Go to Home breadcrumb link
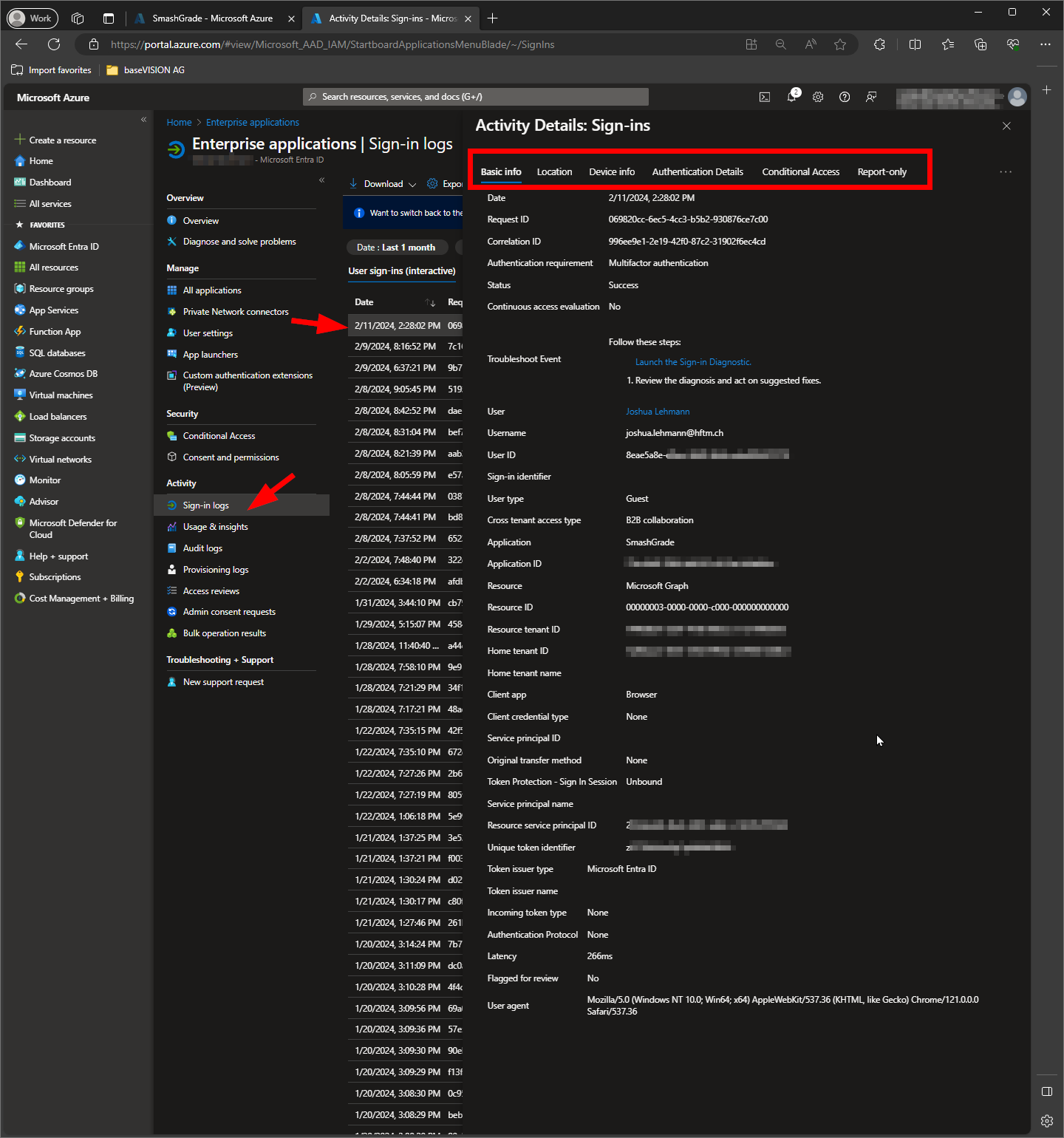The image size is (1064, 1138). pos(179,123)
